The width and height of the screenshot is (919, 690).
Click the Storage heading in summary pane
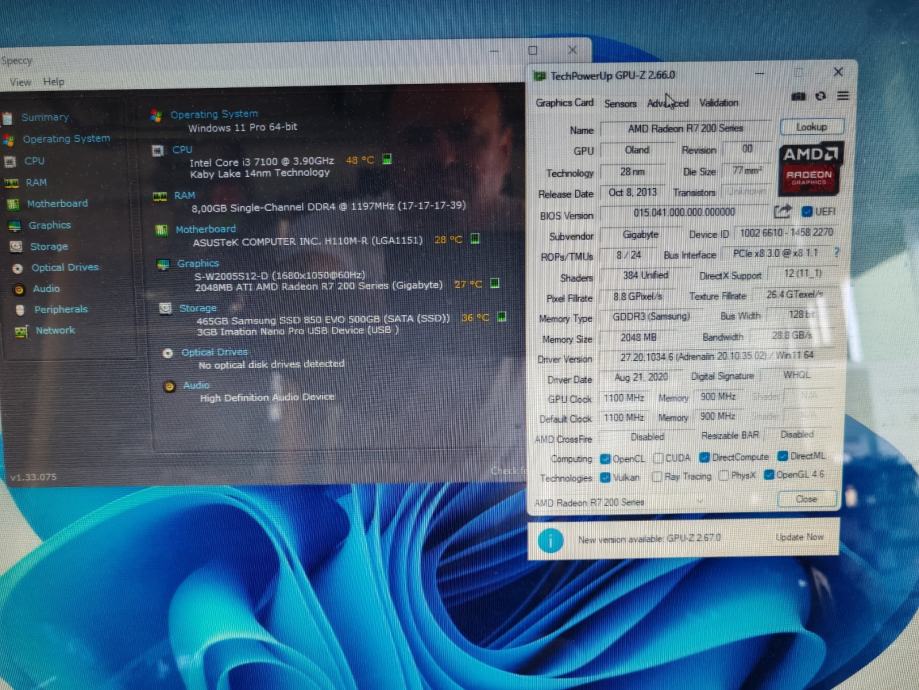pyautogui.click(x=198, y=308)
